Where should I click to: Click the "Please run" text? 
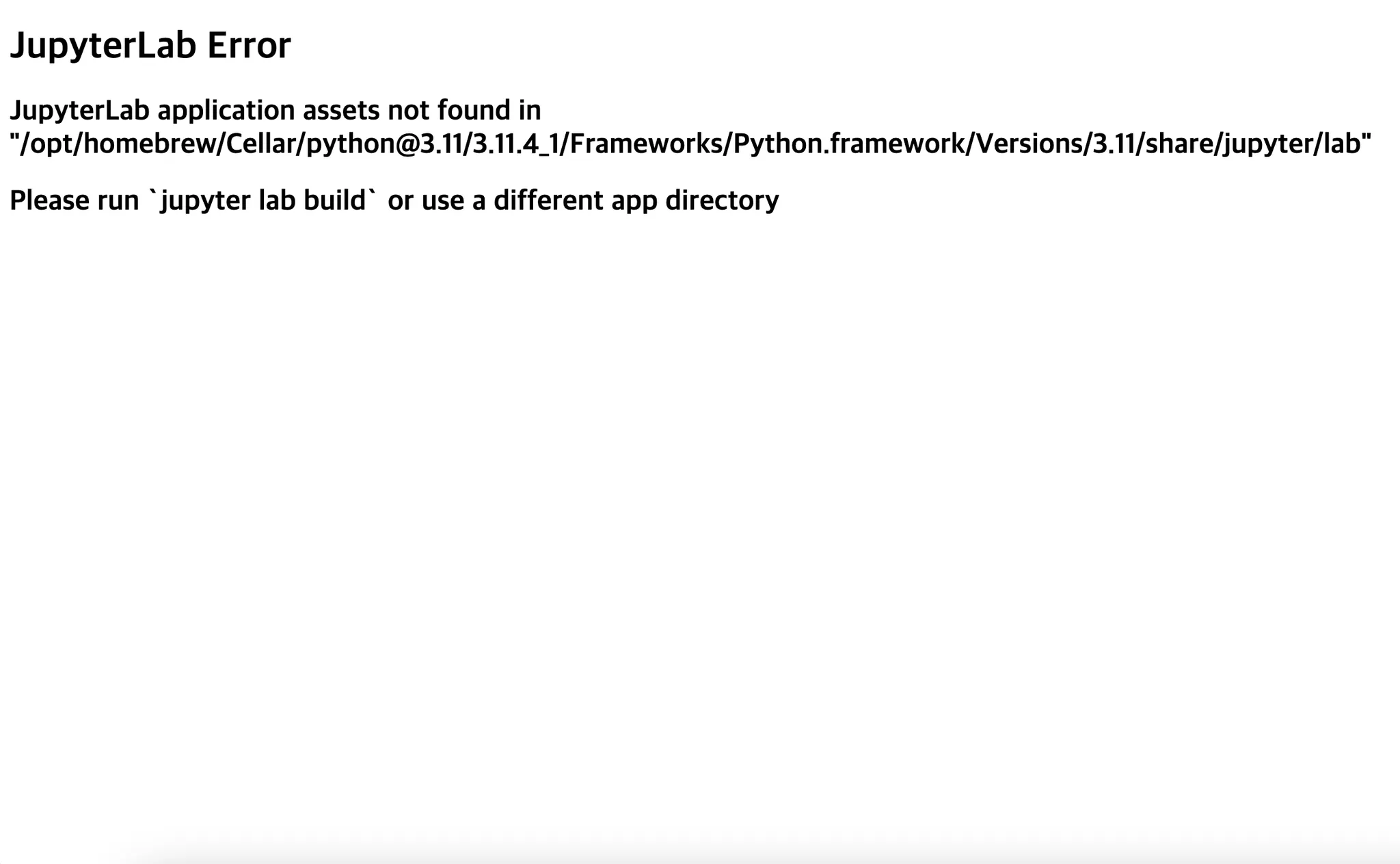(x=74, y=200)
